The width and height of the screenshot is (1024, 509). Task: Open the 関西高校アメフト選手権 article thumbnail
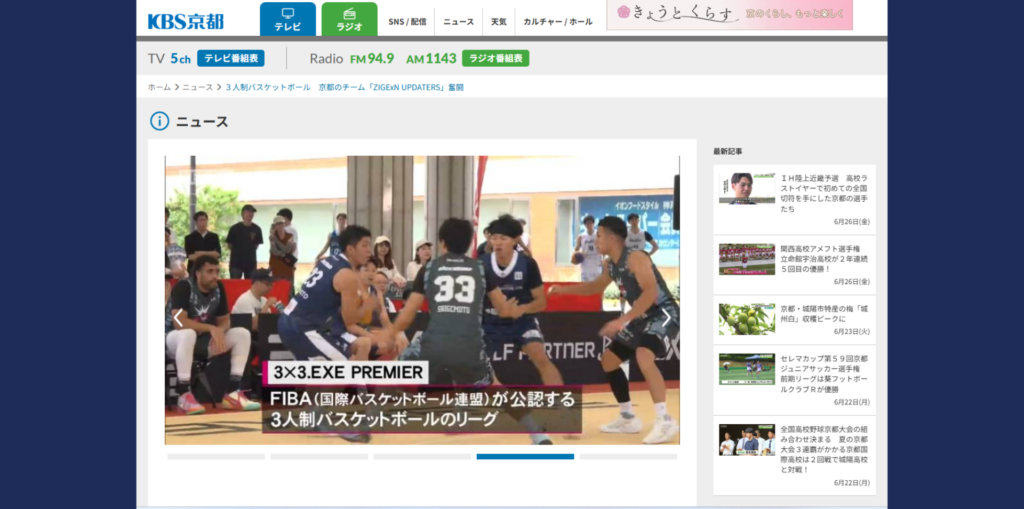747,259
